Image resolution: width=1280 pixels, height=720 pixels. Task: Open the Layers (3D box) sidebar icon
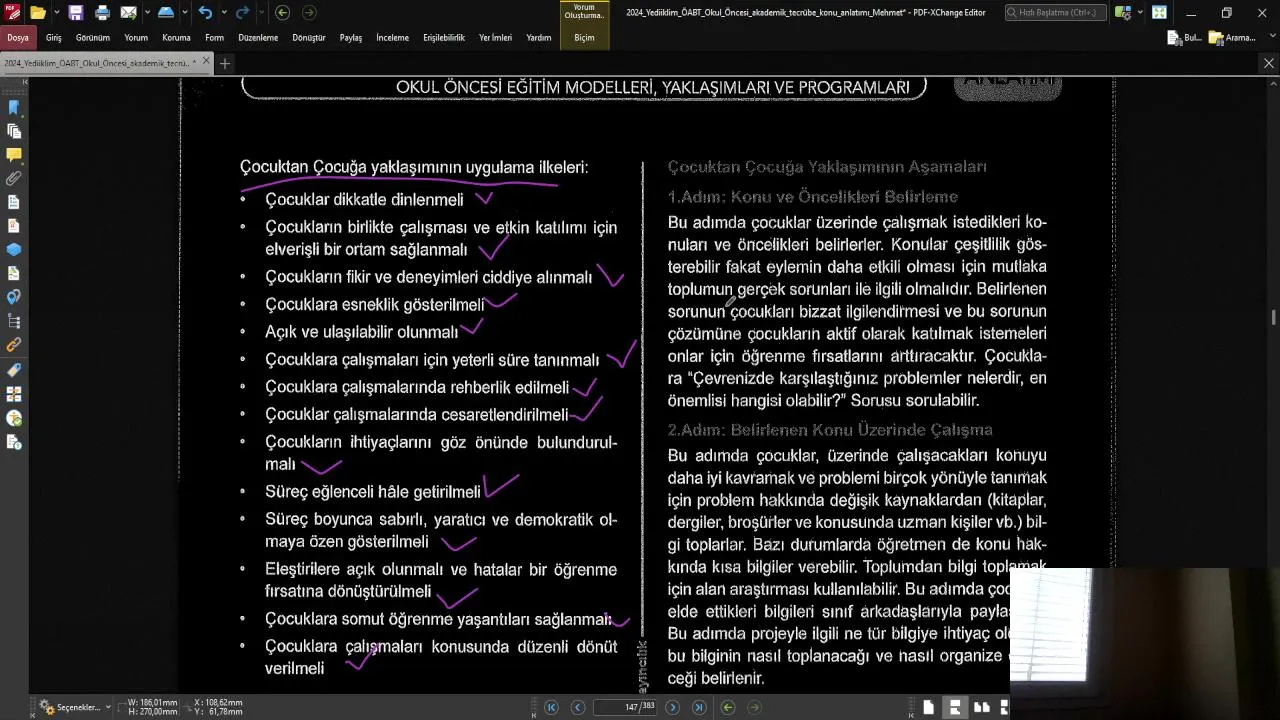click(x=14, y=250)
